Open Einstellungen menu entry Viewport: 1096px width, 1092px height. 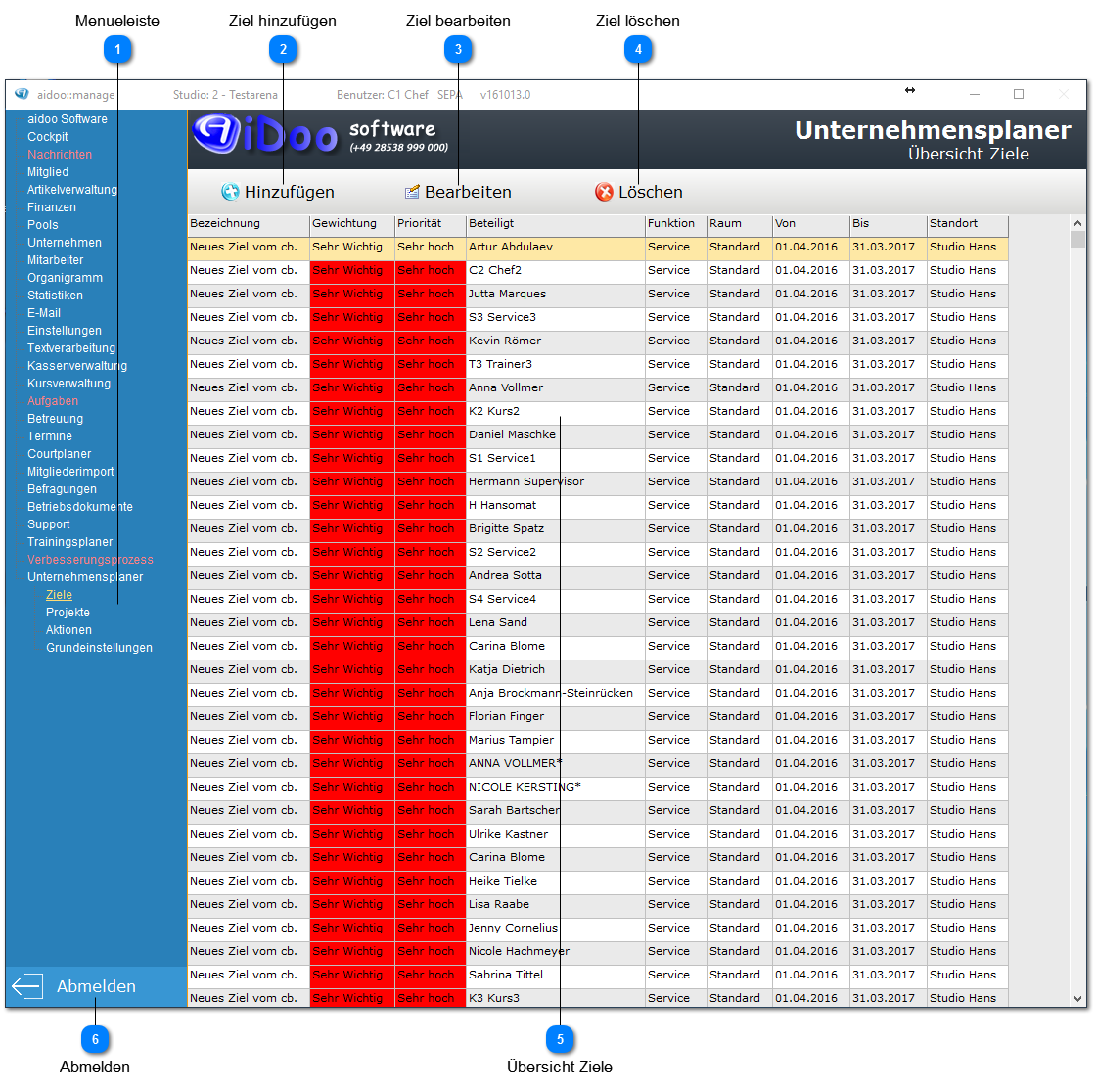pyautogui.click(x=65, y=331)
